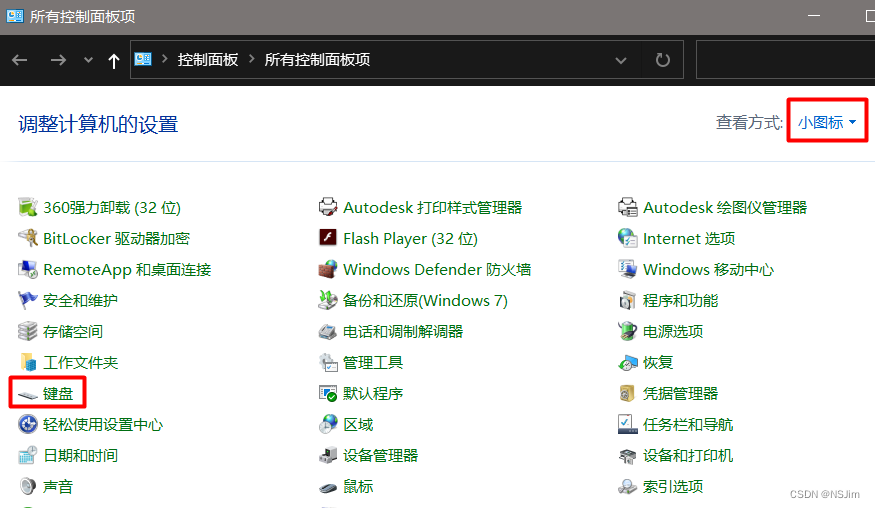This screenshot has width=875, height=508.
Task: Click the 任务栏和导航 icon
Action: (x=628, y=424)
